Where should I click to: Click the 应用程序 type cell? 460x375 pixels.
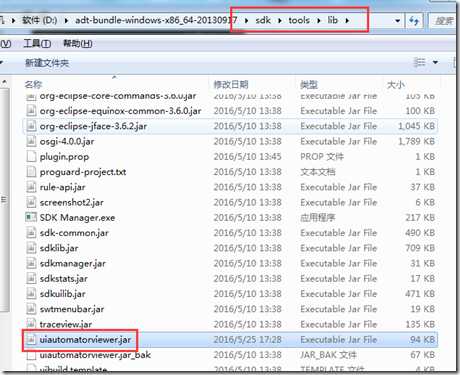(317, 217)
